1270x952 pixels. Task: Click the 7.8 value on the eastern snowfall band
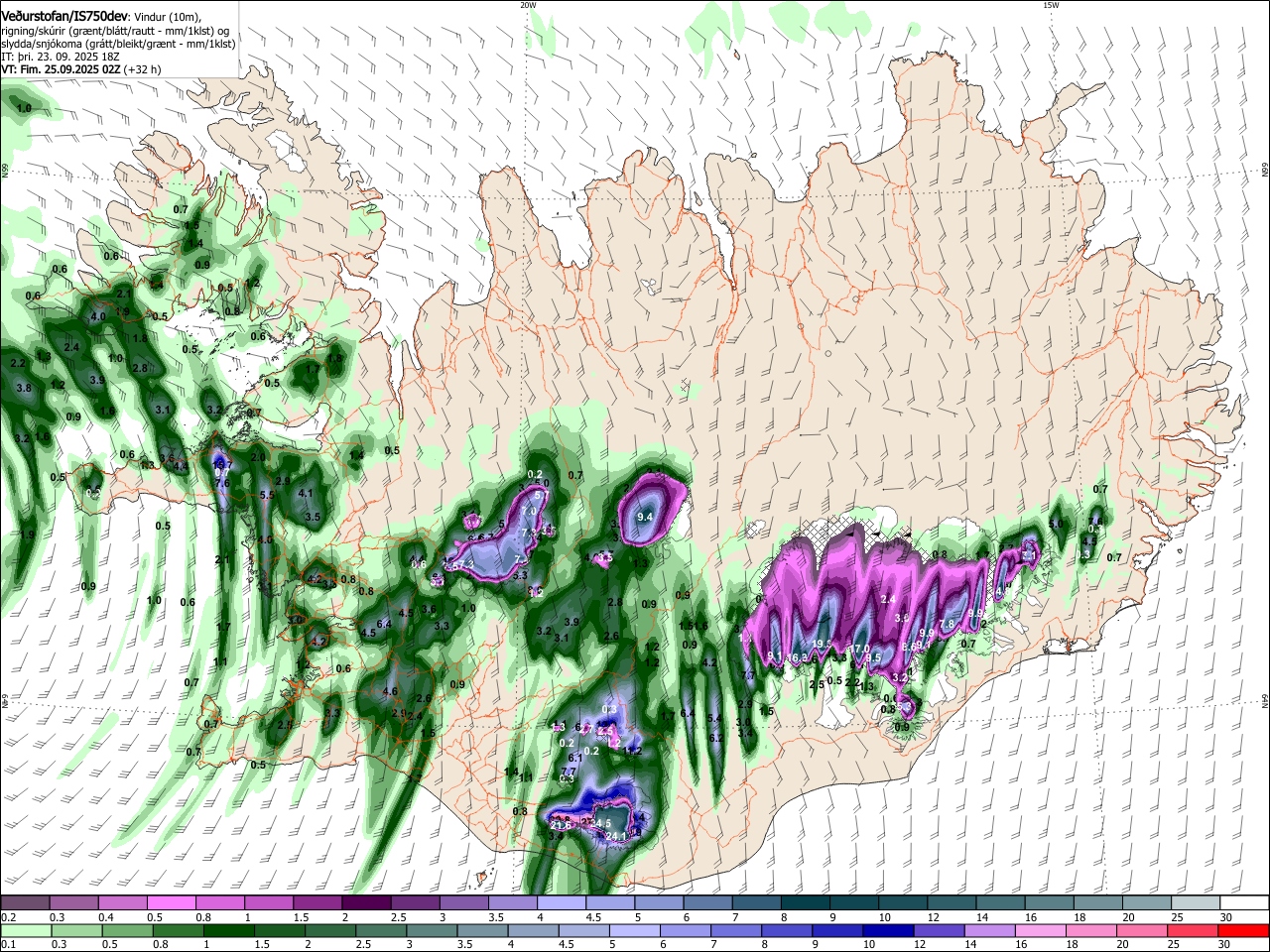pyautogui.click(x=947, y=624)
